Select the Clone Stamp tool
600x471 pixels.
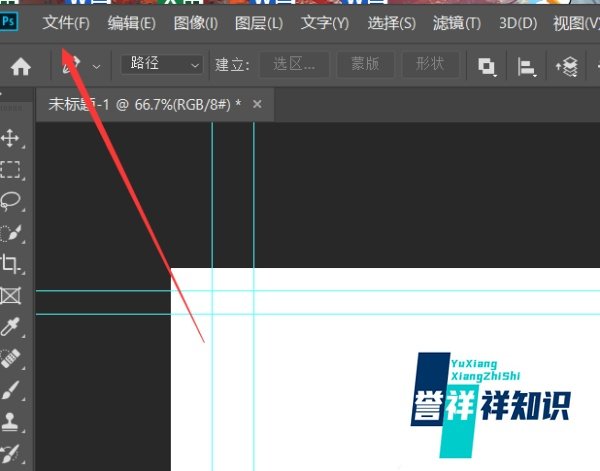(11, 421)
